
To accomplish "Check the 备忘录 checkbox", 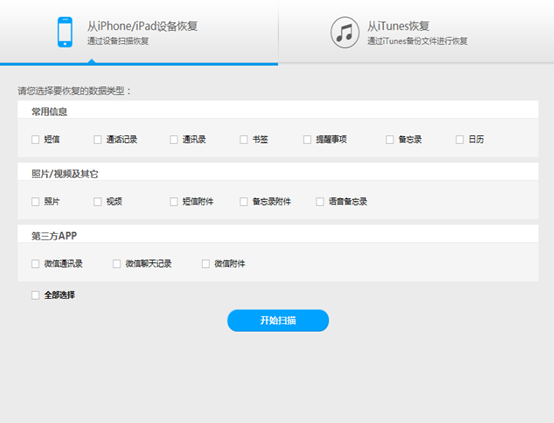I will [390, 140].
